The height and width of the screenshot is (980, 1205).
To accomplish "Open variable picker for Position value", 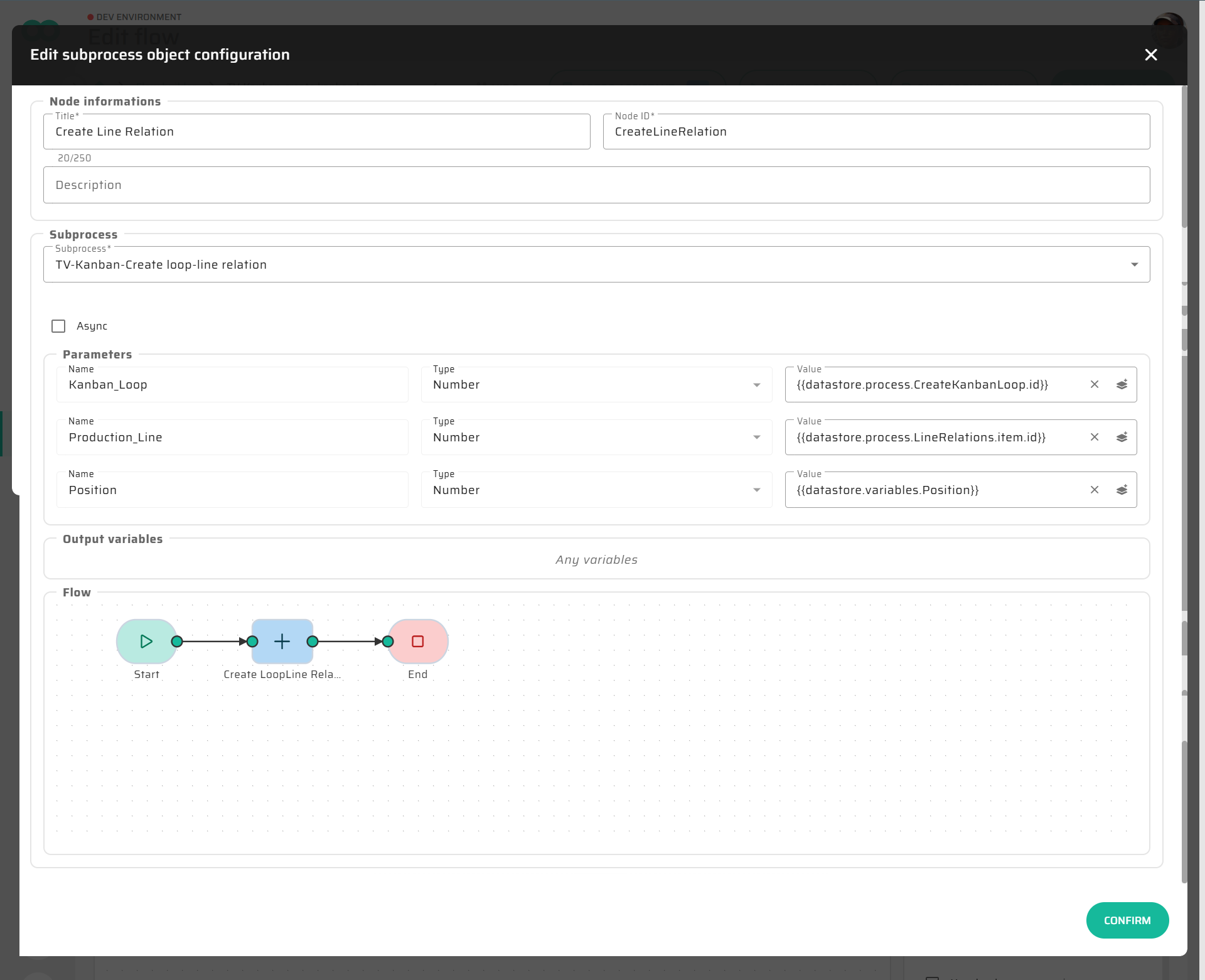I will click(1122, 490).
